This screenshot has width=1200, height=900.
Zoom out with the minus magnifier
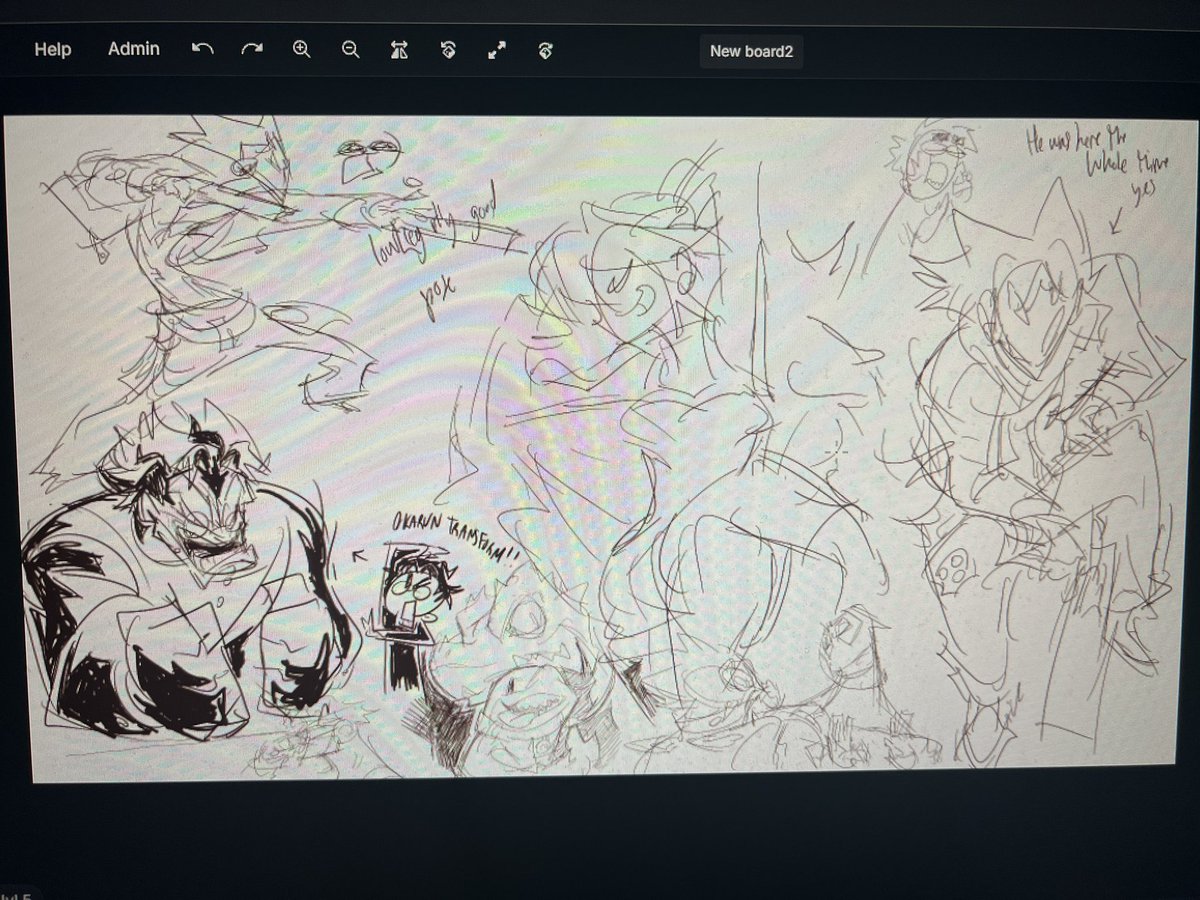point(351,50)
